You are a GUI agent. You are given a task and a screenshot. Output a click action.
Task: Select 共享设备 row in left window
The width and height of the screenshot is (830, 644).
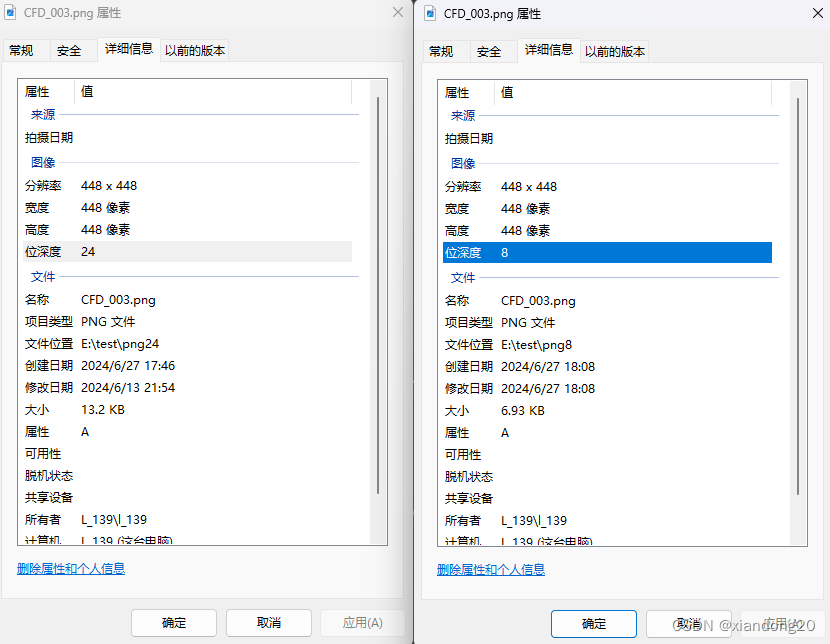187,498
